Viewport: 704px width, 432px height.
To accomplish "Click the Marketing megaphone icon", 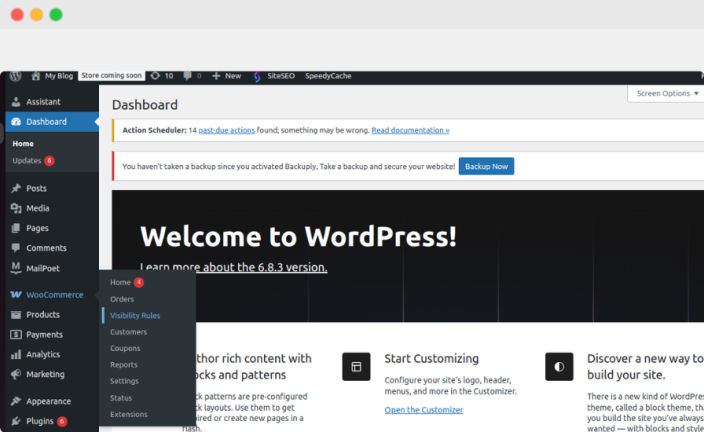I will [x=16, y=374].
